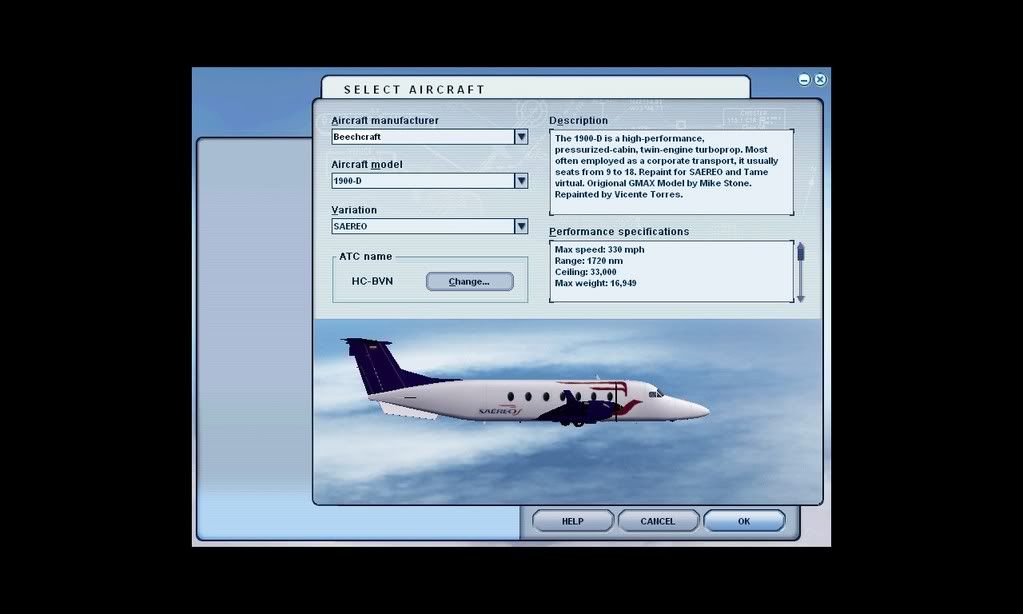Open the Aircraft manufacturer dropdown arrow
Image resolution: width=1023 pixels, height=614 pixels.
coord(521,137)
